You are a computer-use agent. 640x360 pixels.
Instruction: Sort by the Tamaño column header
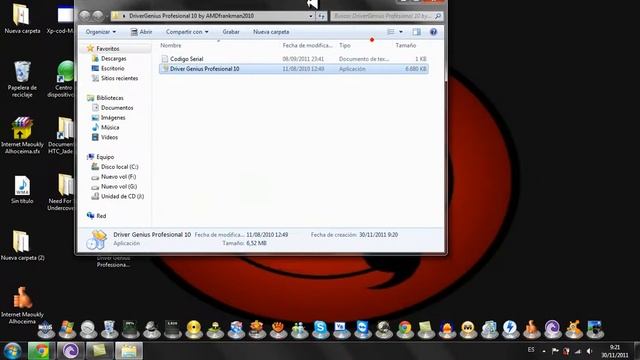coord(406,45)
